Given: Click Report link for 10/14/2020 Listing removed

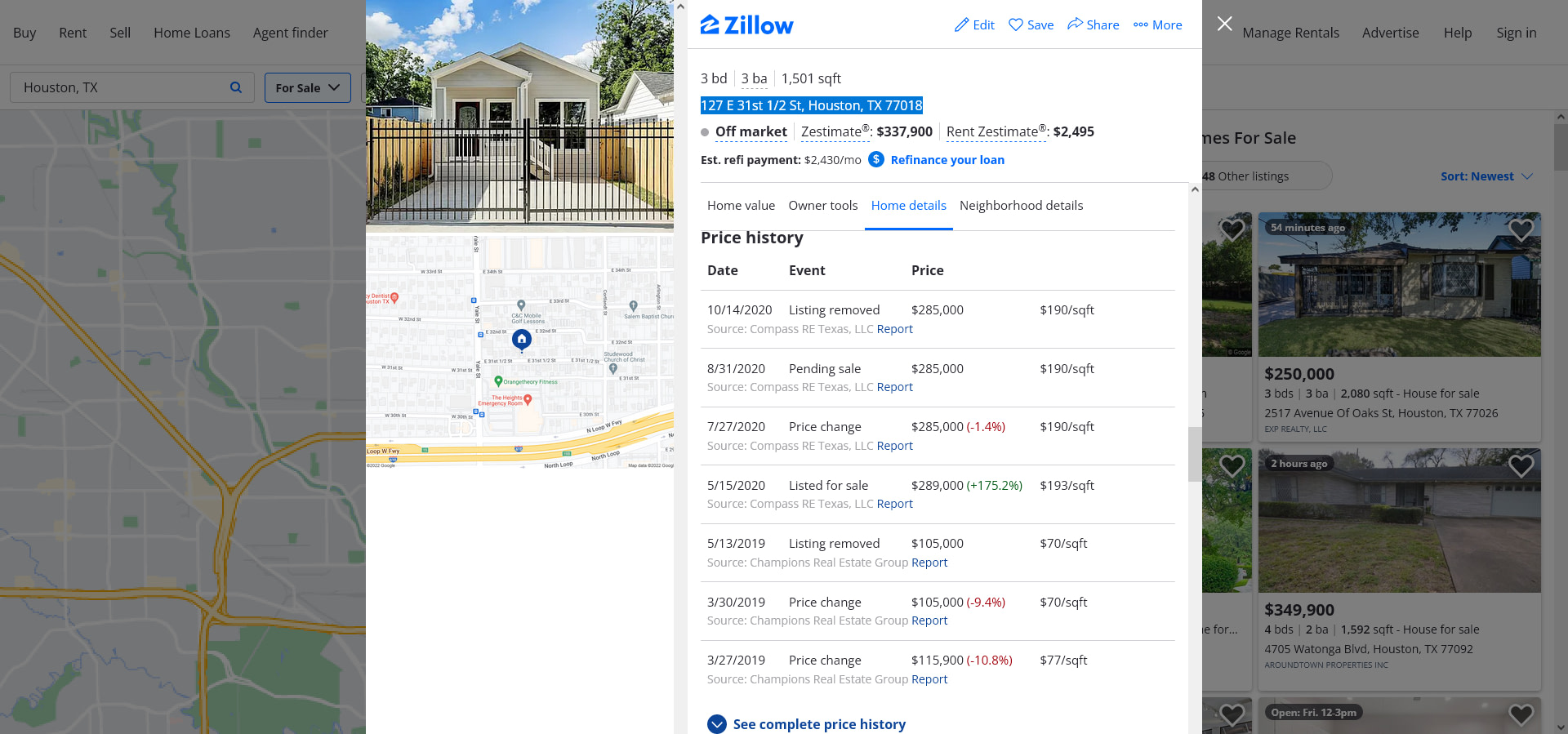Looking at the screenshot, I should 895,329.
